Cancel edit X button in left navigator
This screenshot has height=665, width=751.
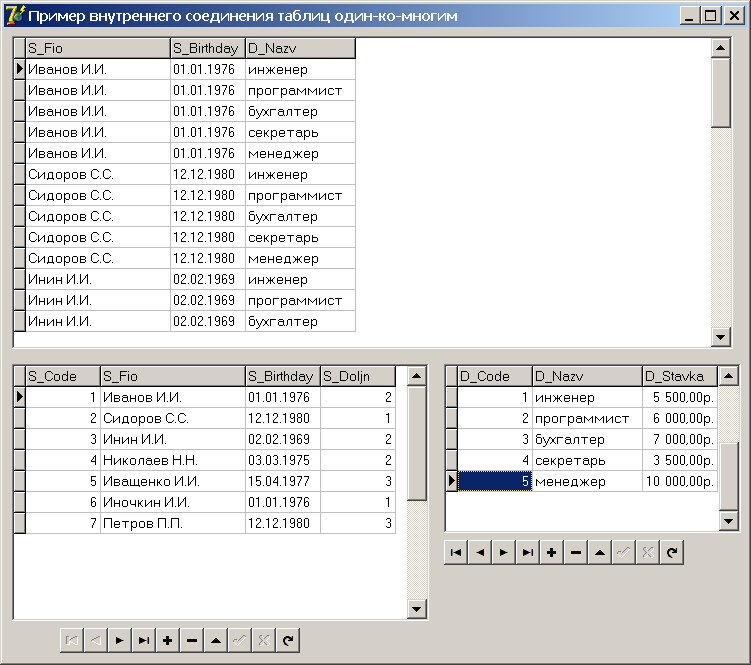[x=263, y=640]
